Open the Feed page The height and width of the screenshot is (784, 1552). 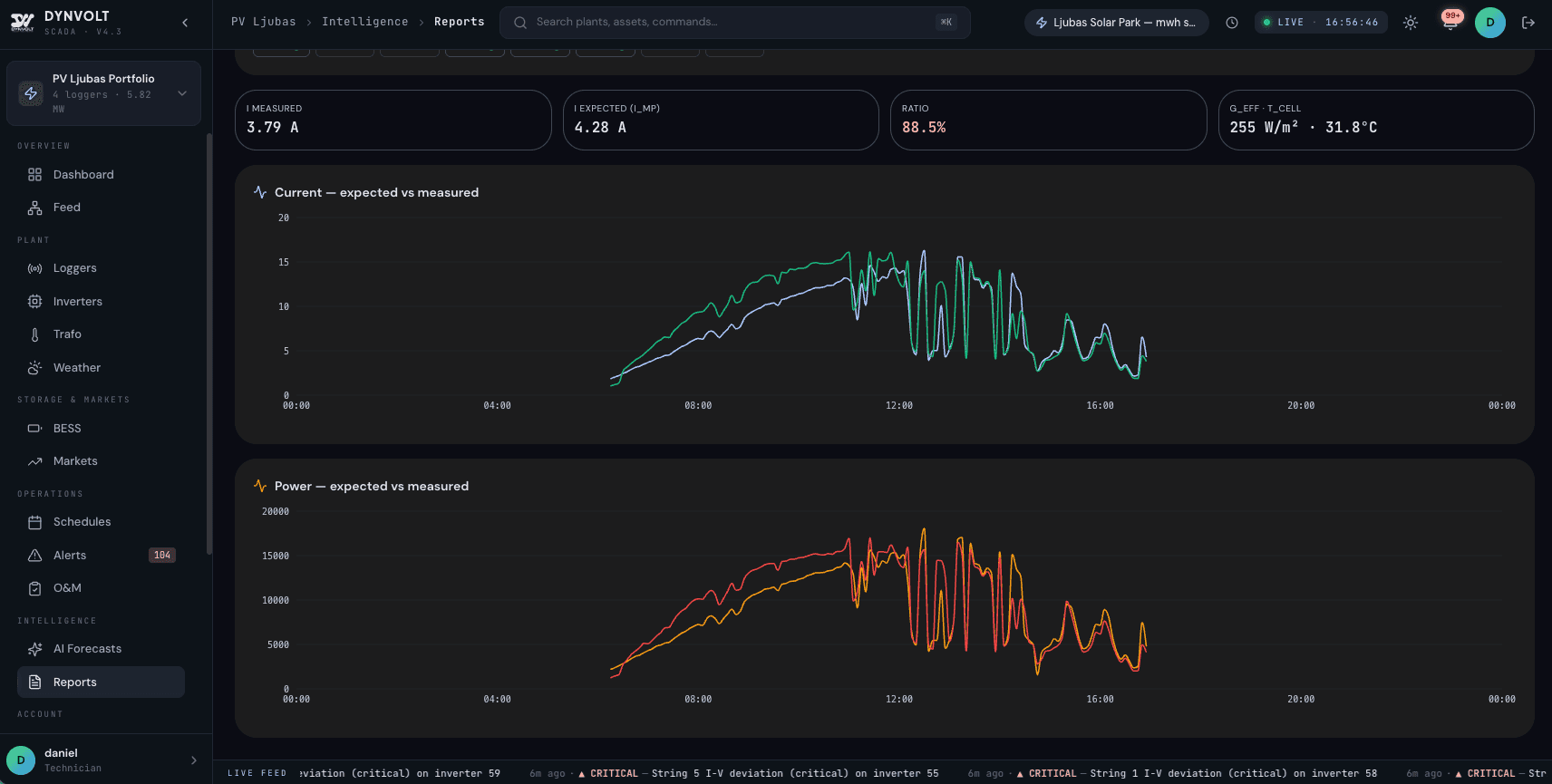click(101, 208)
